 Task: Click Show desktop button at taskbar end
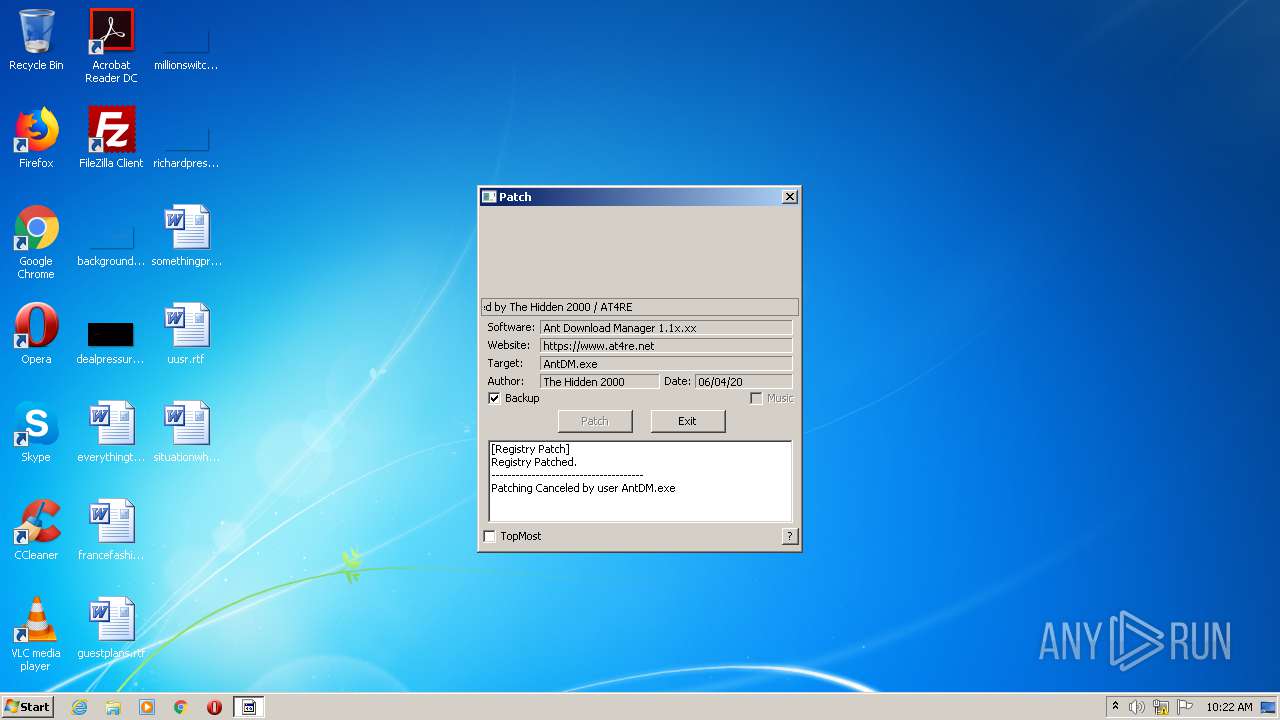tap(1270, 707)
